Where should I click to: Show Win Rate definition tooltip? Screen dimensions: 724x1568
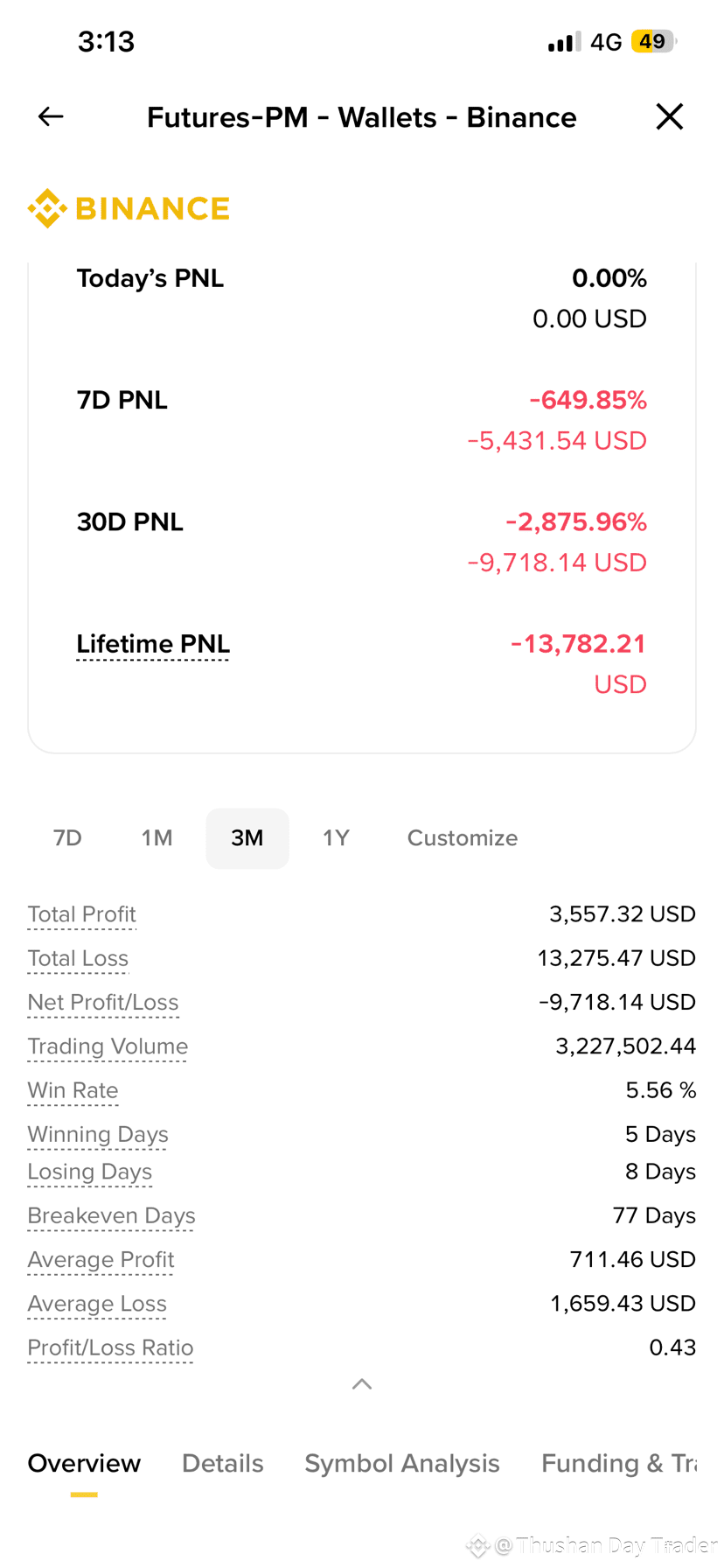click(73, 1090)
